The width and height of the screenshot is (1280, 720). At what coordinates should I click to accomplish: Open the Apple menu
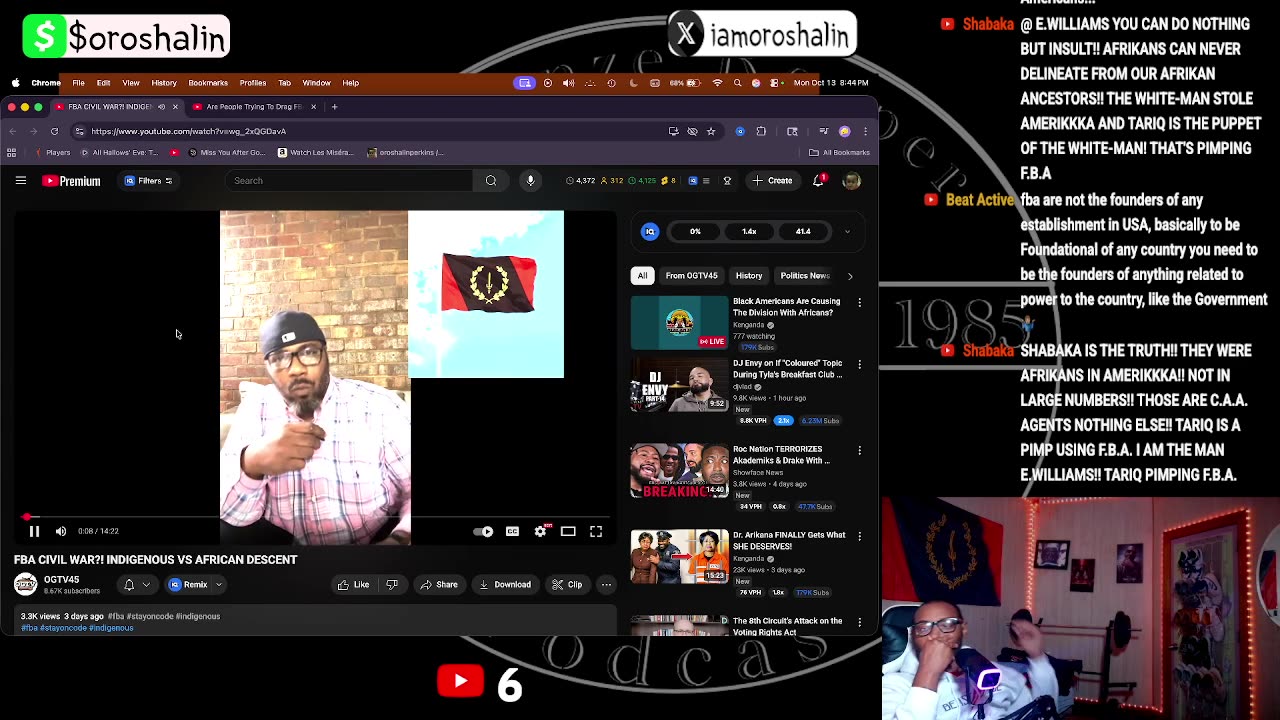[x=15, y=83]
